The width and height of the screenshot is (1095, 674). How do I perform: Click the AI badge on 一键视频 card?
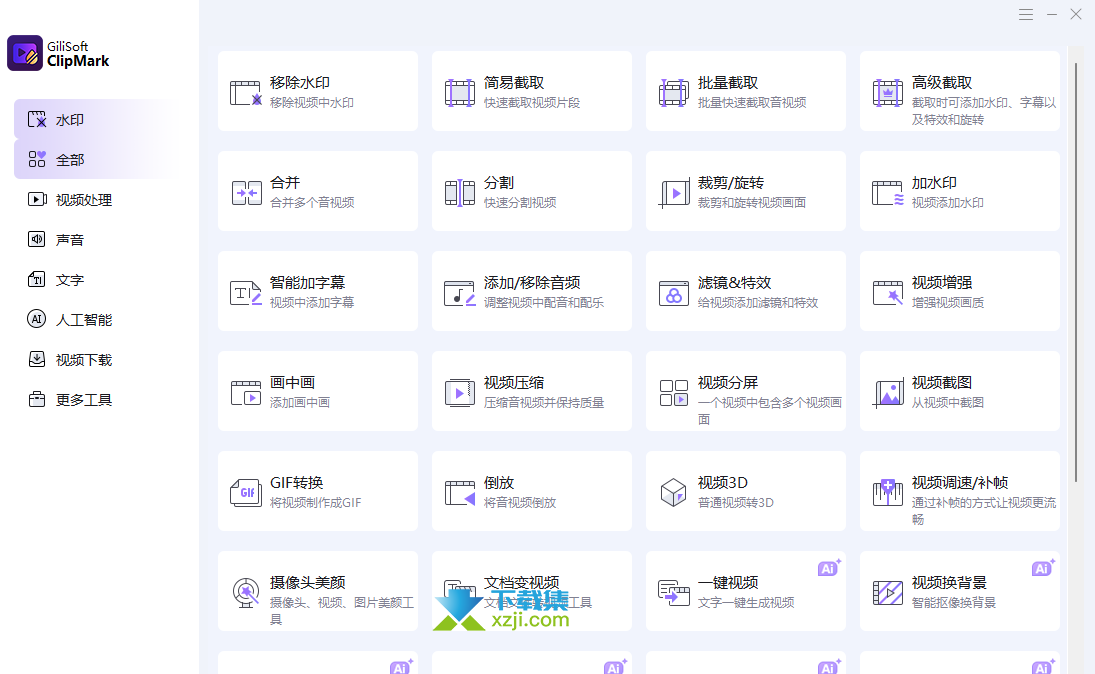pos(829,568)
